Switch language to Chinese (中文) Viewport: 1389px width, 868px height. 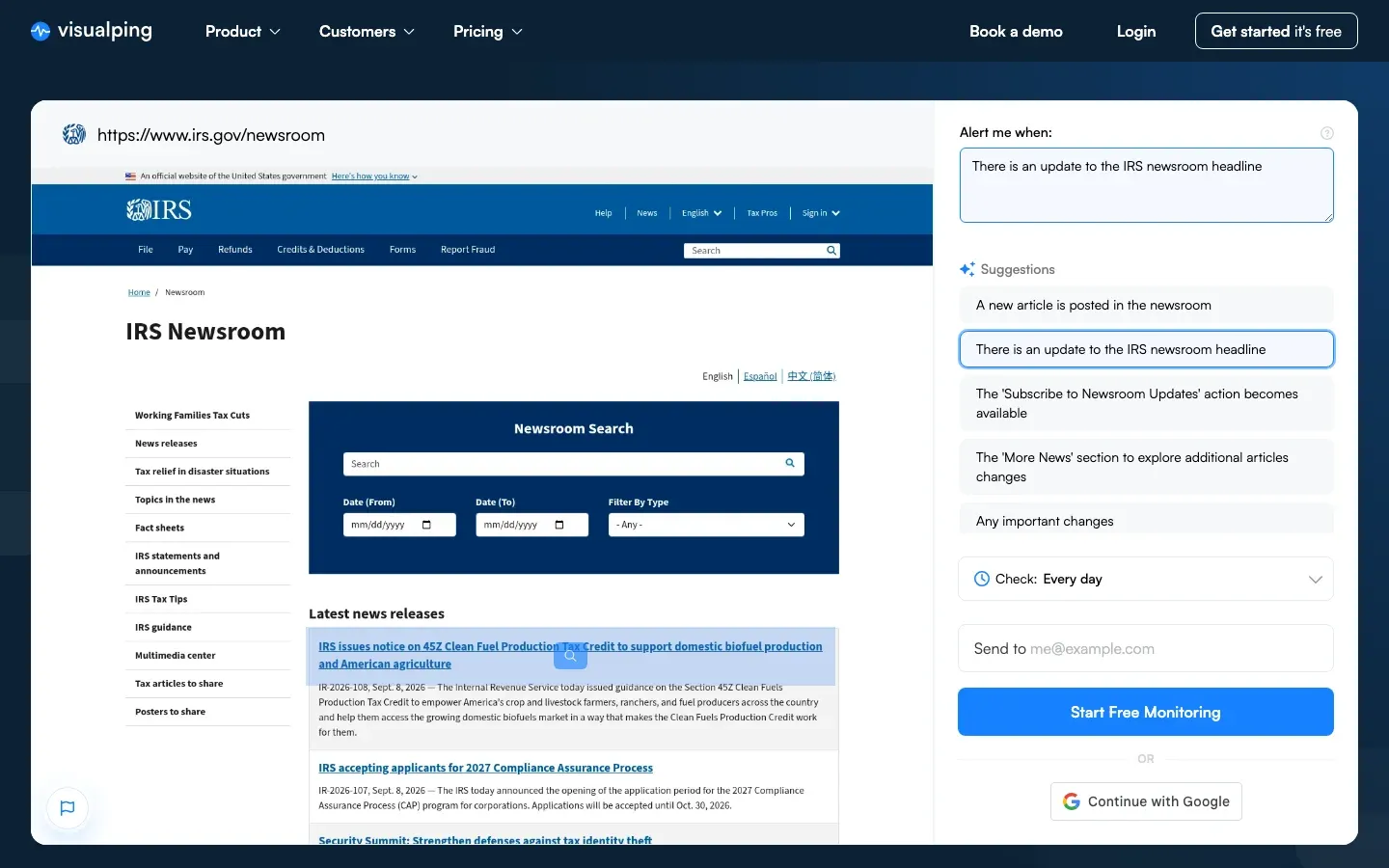click(x=811, y=376)
